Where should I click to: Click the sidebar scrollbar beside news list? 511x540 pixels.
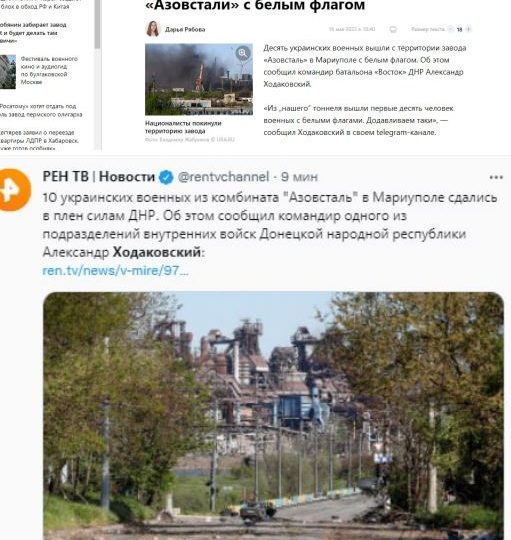click(98, 75)
